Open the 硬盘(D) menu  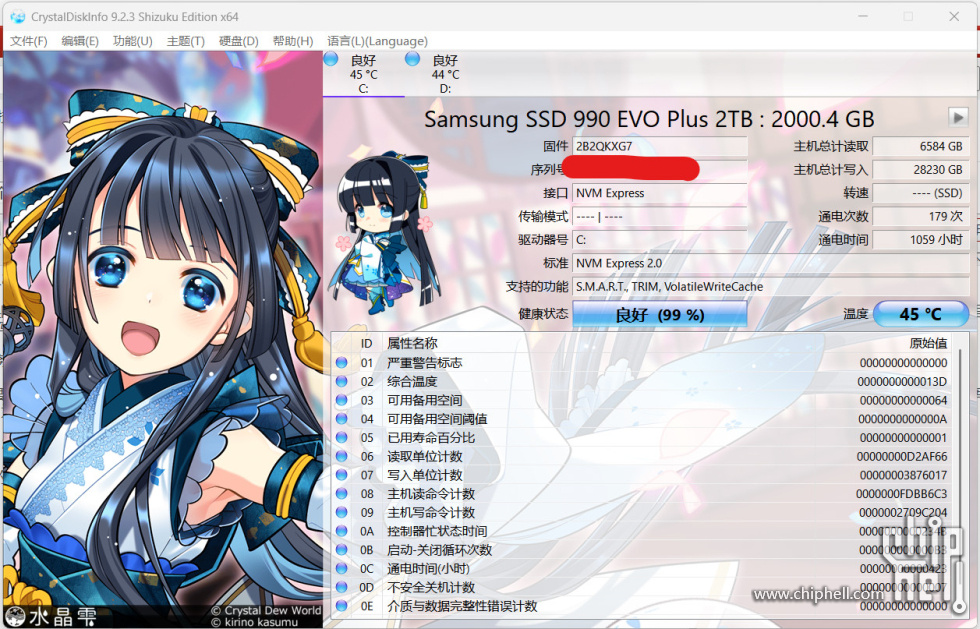point(239,41)
